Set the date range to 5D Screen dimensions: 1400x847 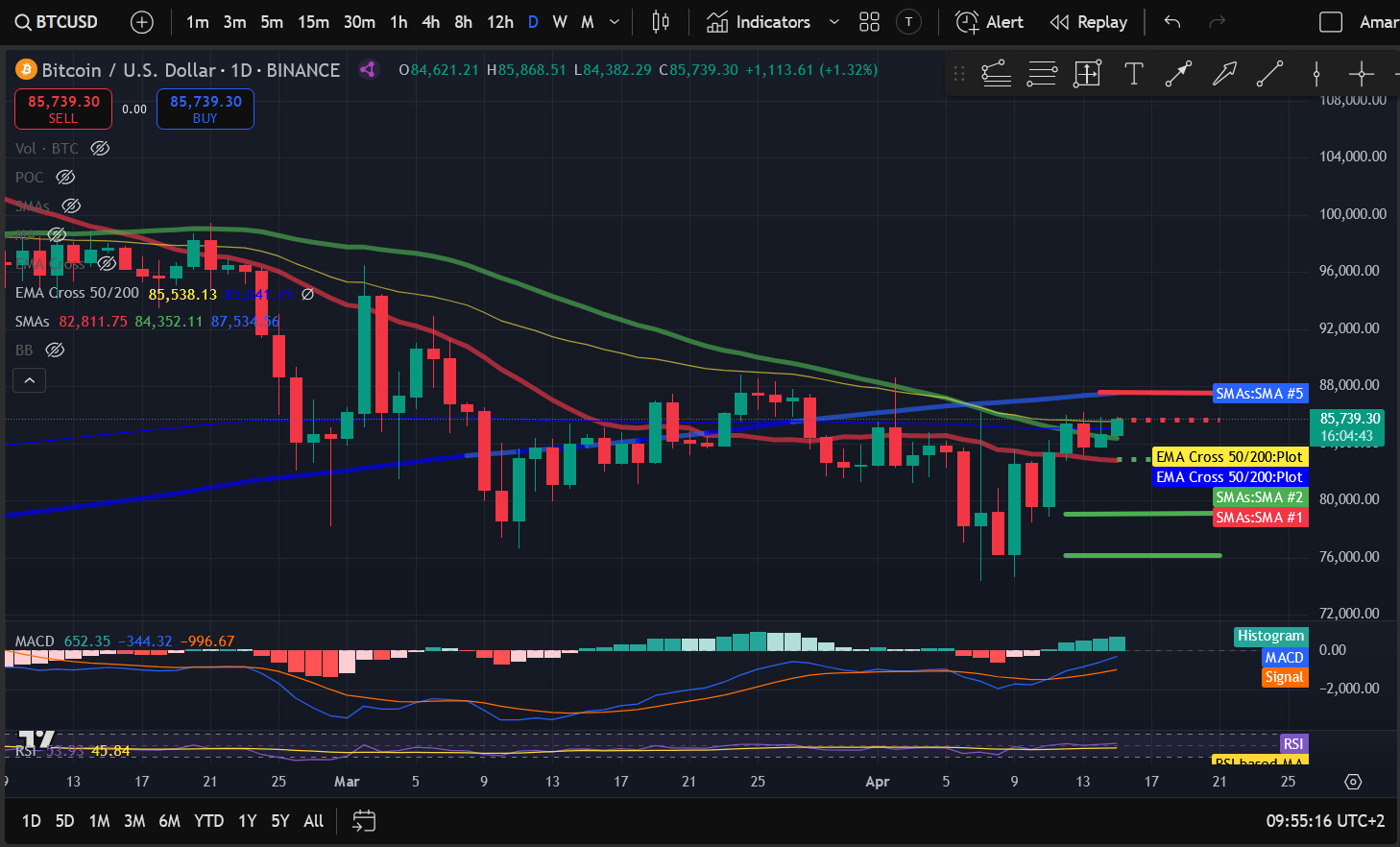tap(64, 821)
